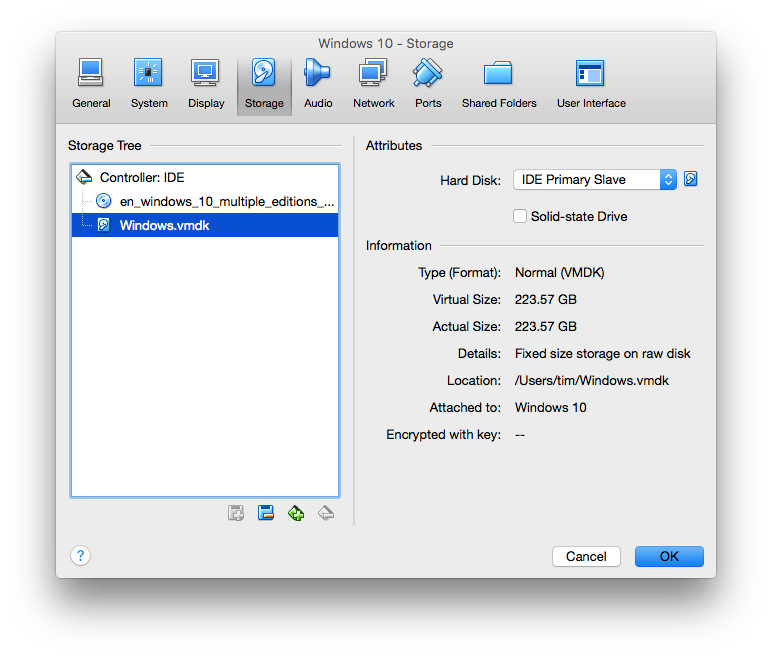Click 'Fixed size storage on raw disk' text

click(603, 354)
